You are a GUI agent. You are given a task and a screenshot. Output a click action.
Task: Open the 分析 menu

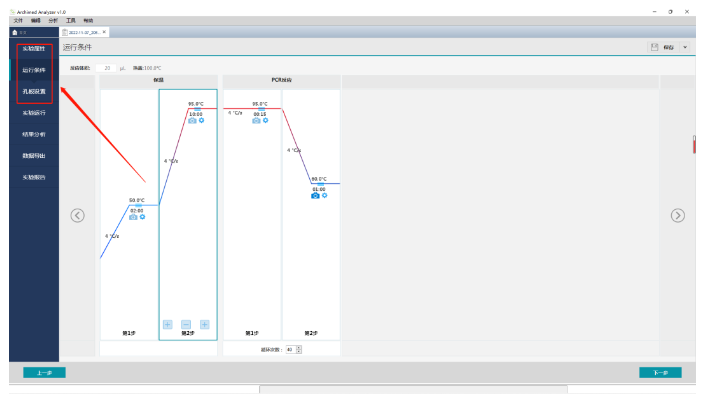tap(53, 21)
